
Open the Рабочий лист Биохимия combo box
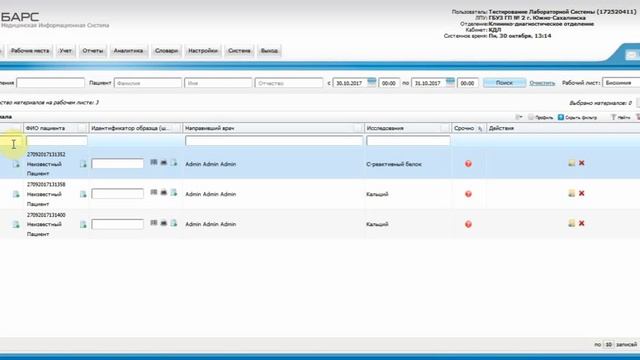(621, 83)
